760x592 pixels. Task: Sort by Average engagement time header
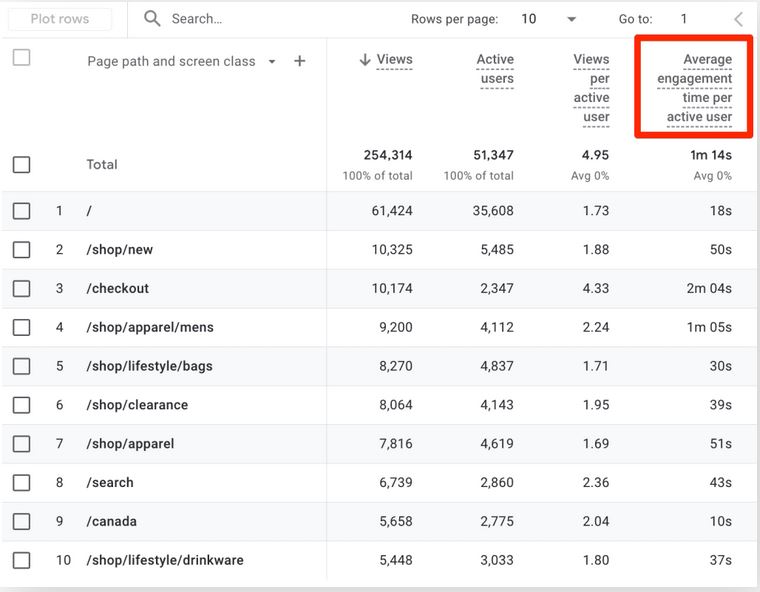[695, 88]
